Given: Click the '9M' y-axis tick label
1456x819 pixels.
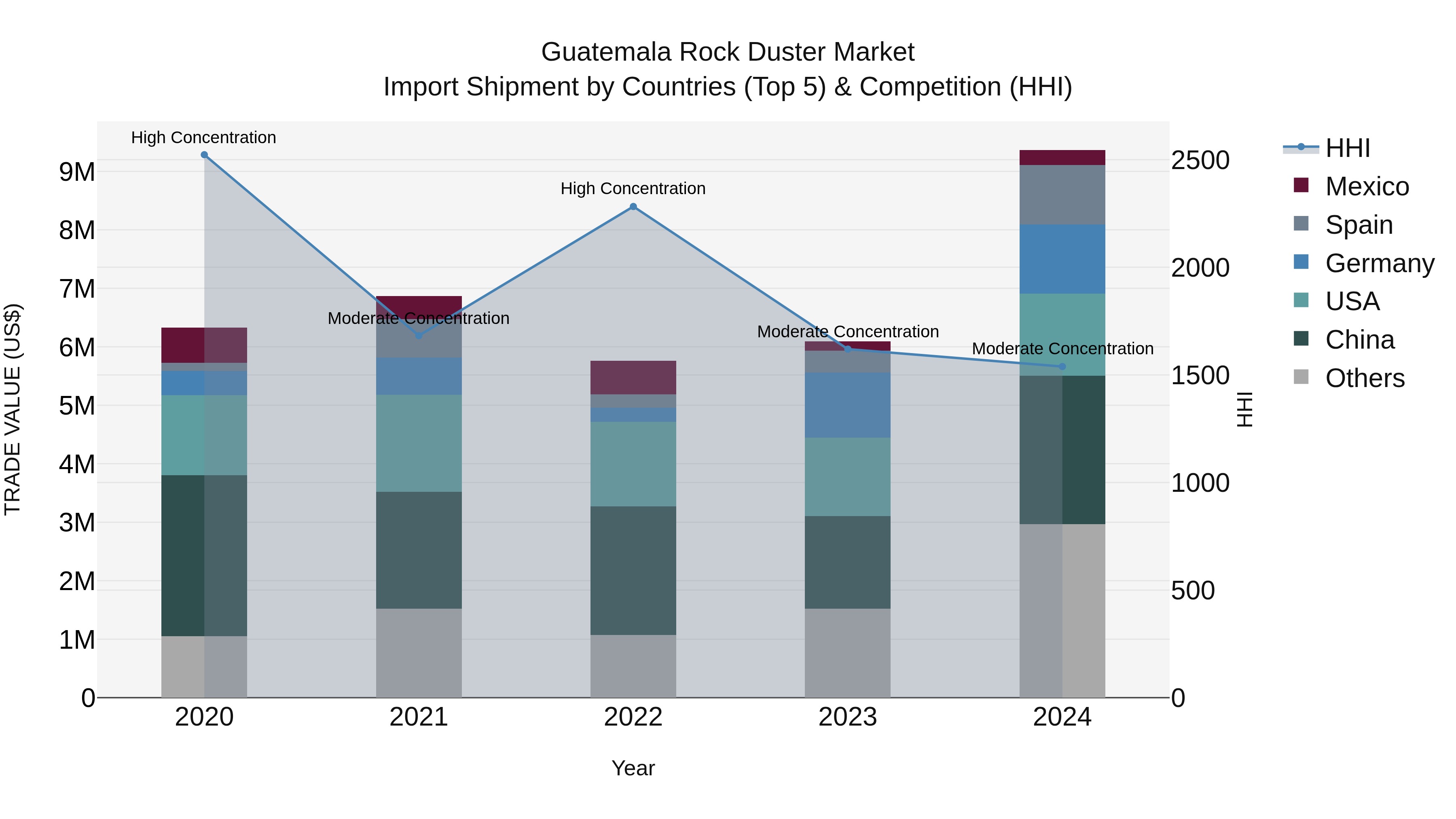Looking at the screenshot, I should (77, 172).
